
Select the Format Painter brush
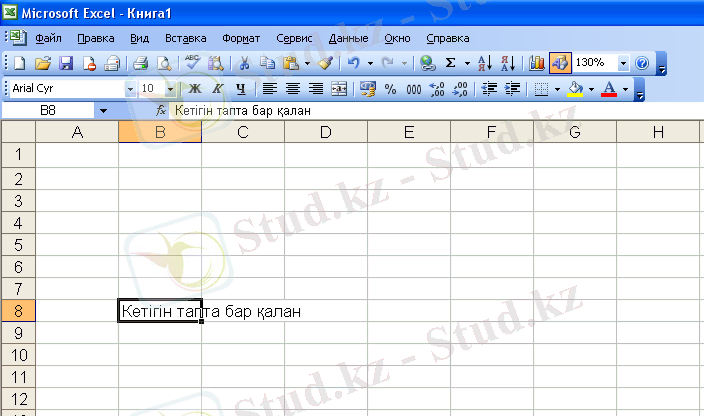click(325, 63)
